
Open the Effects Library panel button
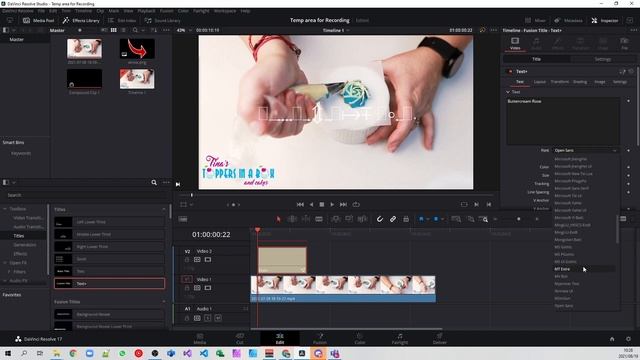coord(81,20)
